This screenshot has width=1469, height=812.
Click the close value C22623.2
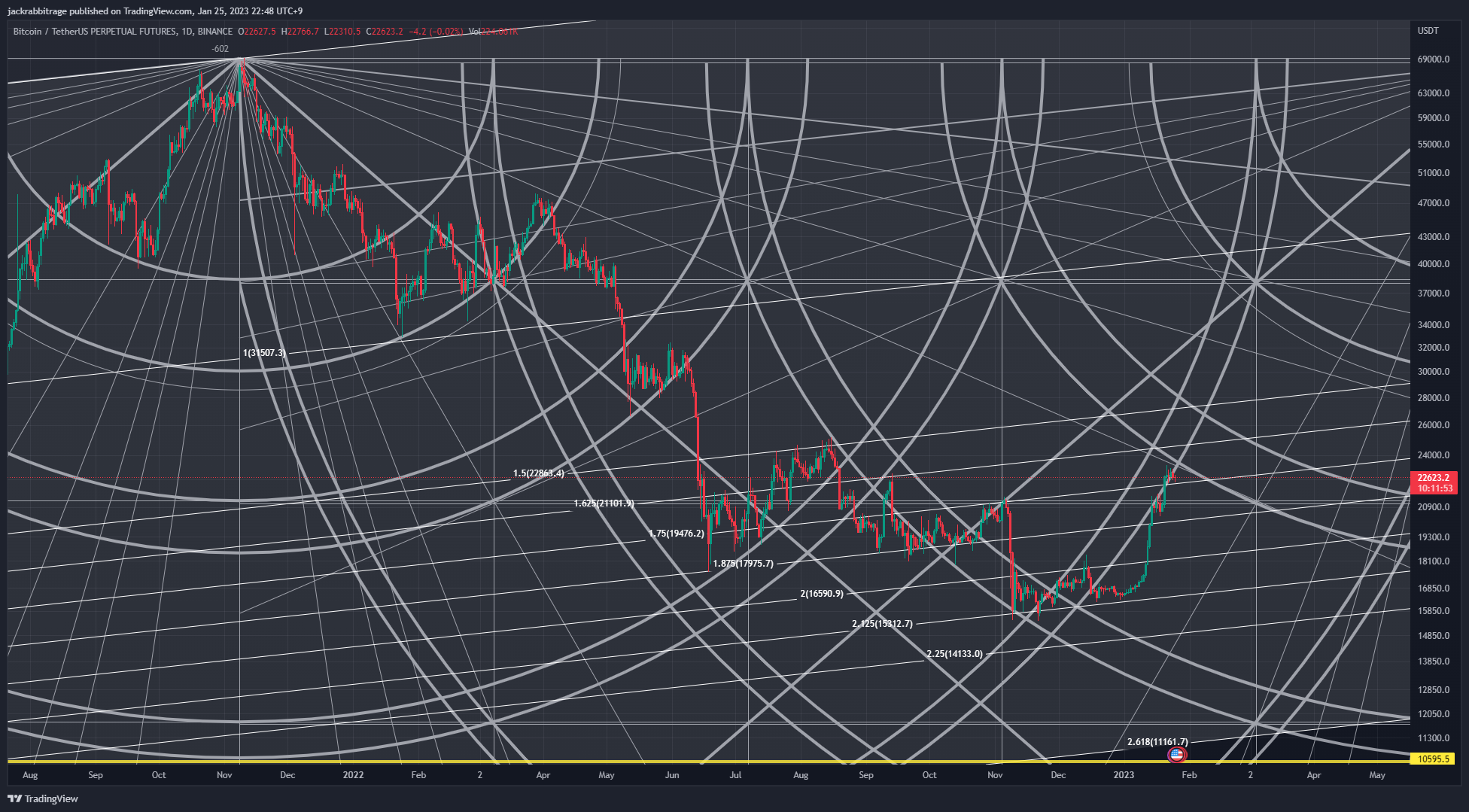385,32
